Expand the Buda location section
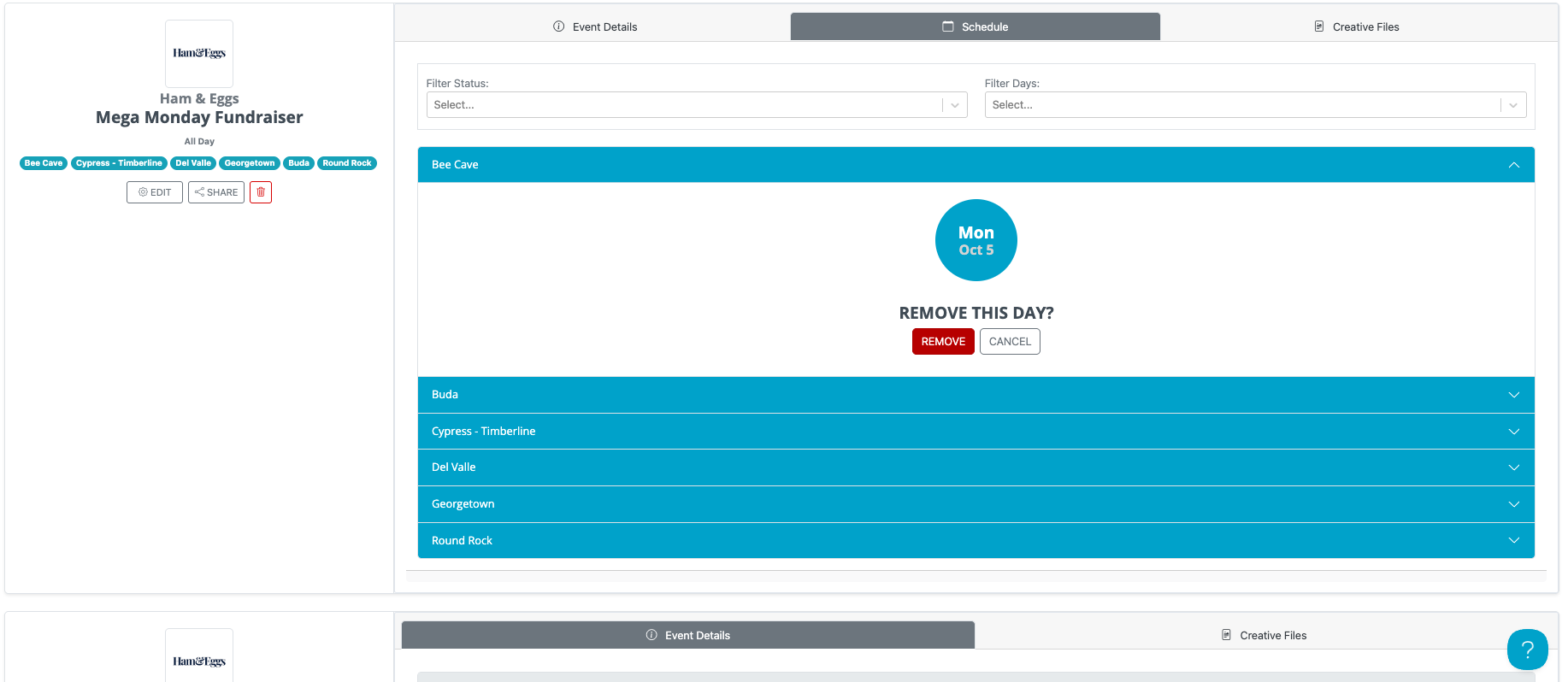The width and height of the screenshot is (1568, 682). coord(976,395)
